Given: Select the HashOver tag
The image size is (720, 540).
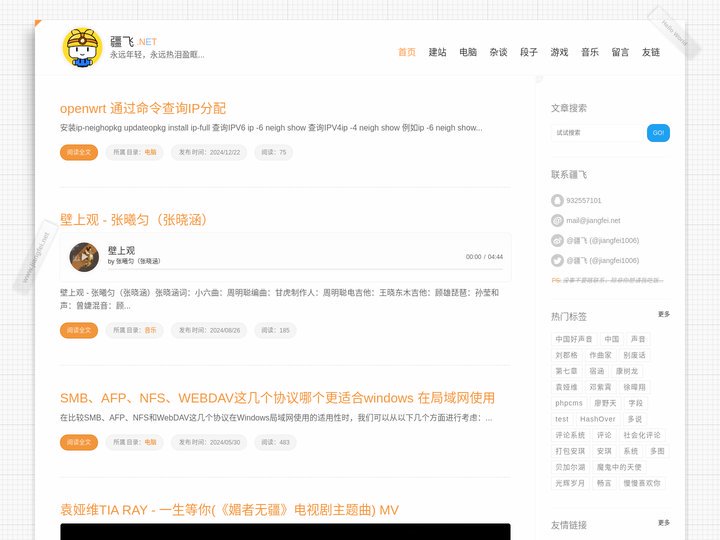Looking at the screenshot, I should pos(597,419).
